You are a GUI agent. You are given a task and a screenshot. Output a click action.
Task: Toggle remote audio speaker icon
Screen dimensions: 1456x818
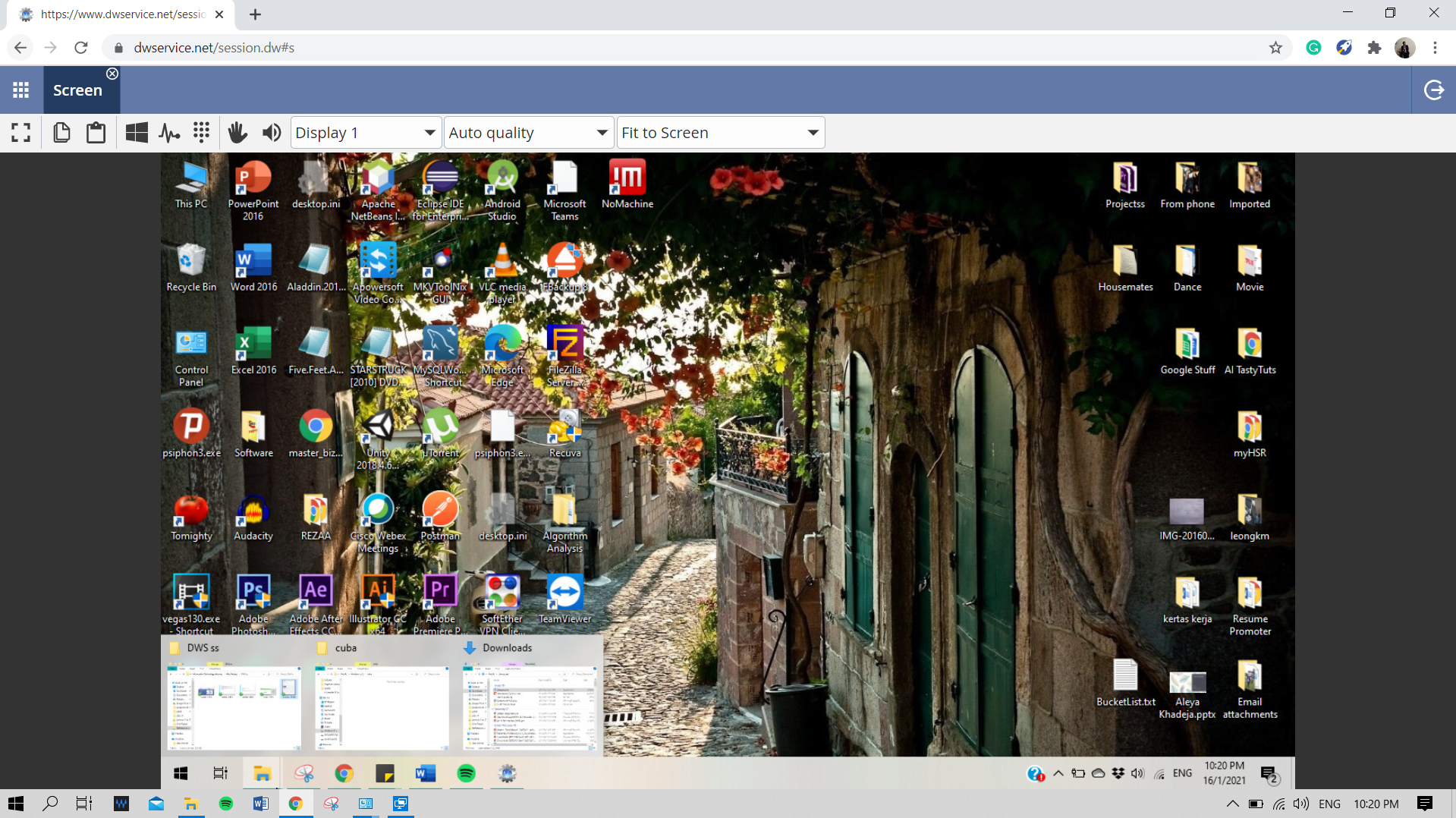coord(272,133)
